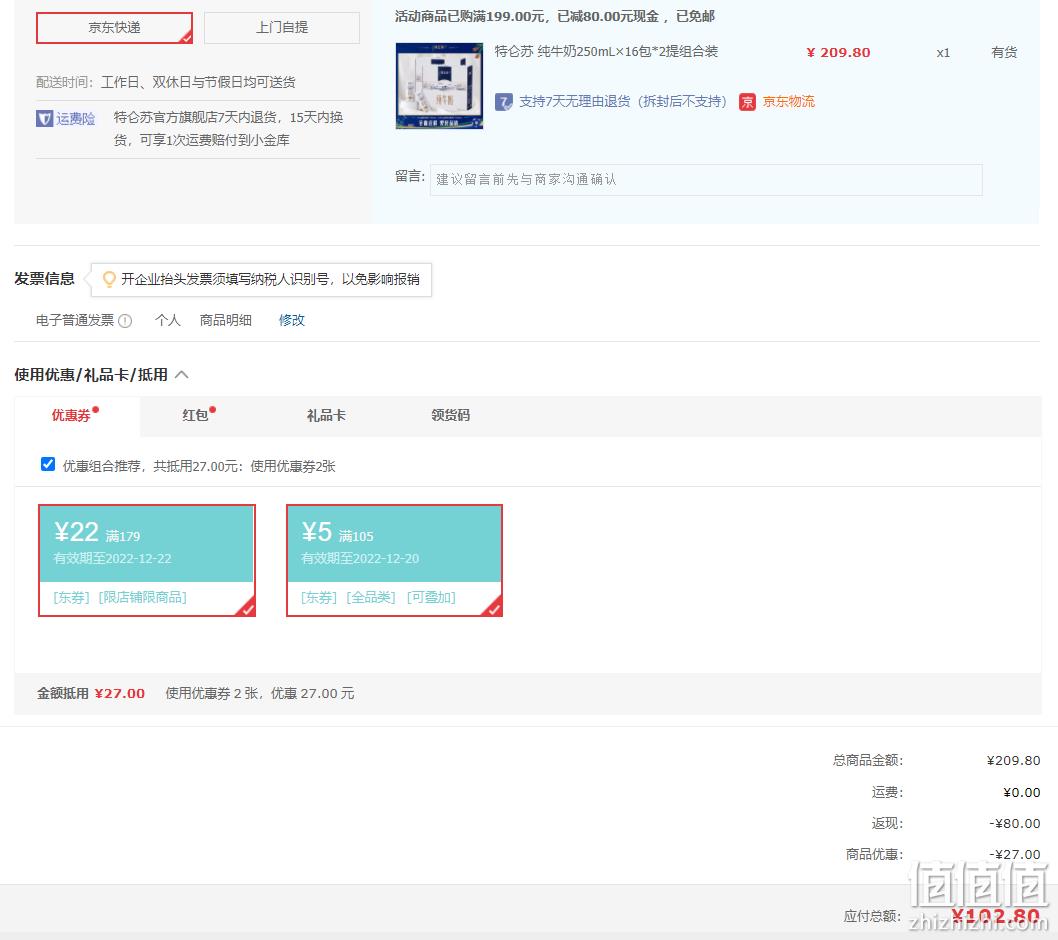Collapse the 使用优惠/礼品卡/抵用 section
1058x940 pixels.
click(182, 375)
